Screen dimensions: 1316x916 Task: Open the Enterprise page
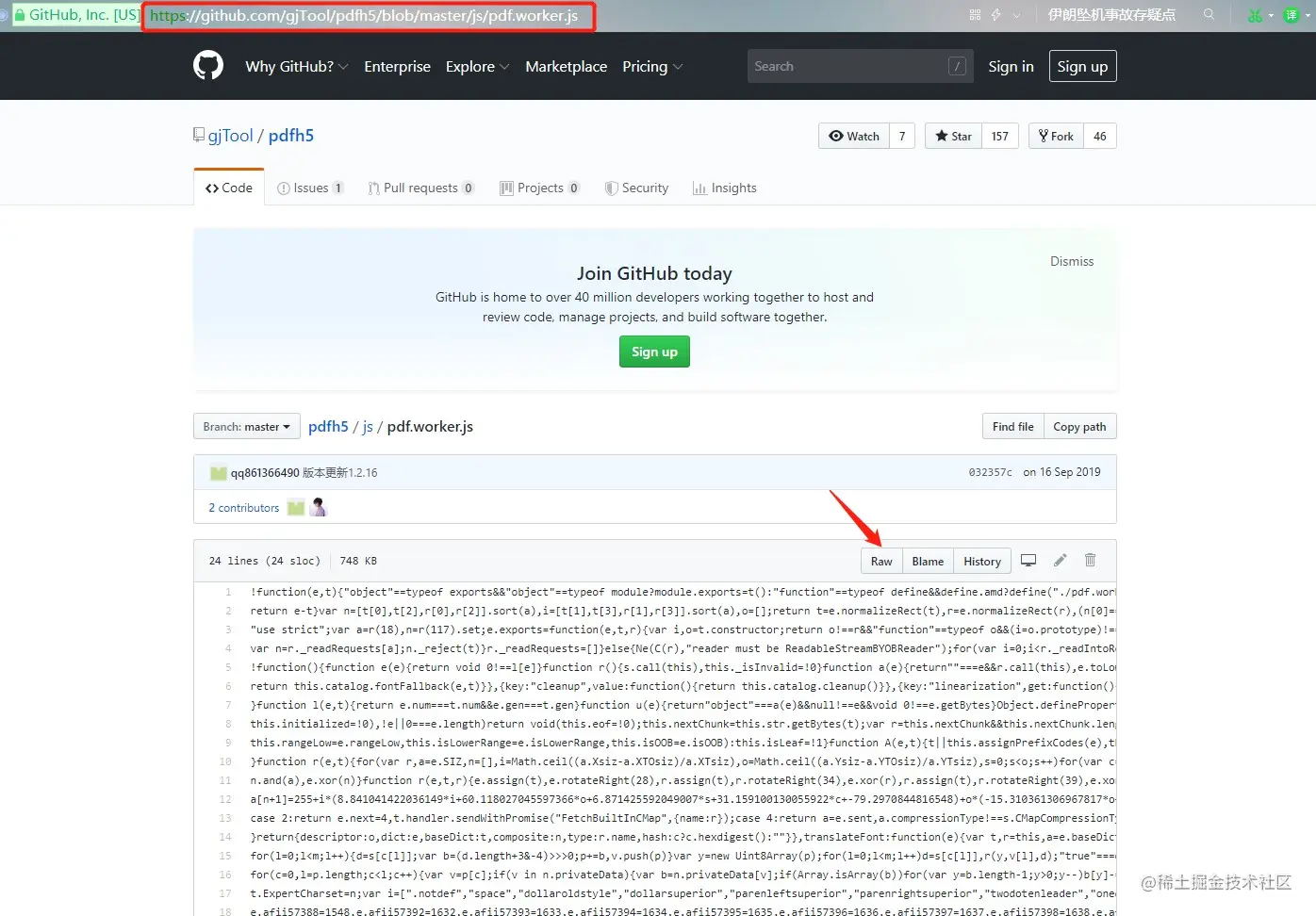click(x=397, y=66)
